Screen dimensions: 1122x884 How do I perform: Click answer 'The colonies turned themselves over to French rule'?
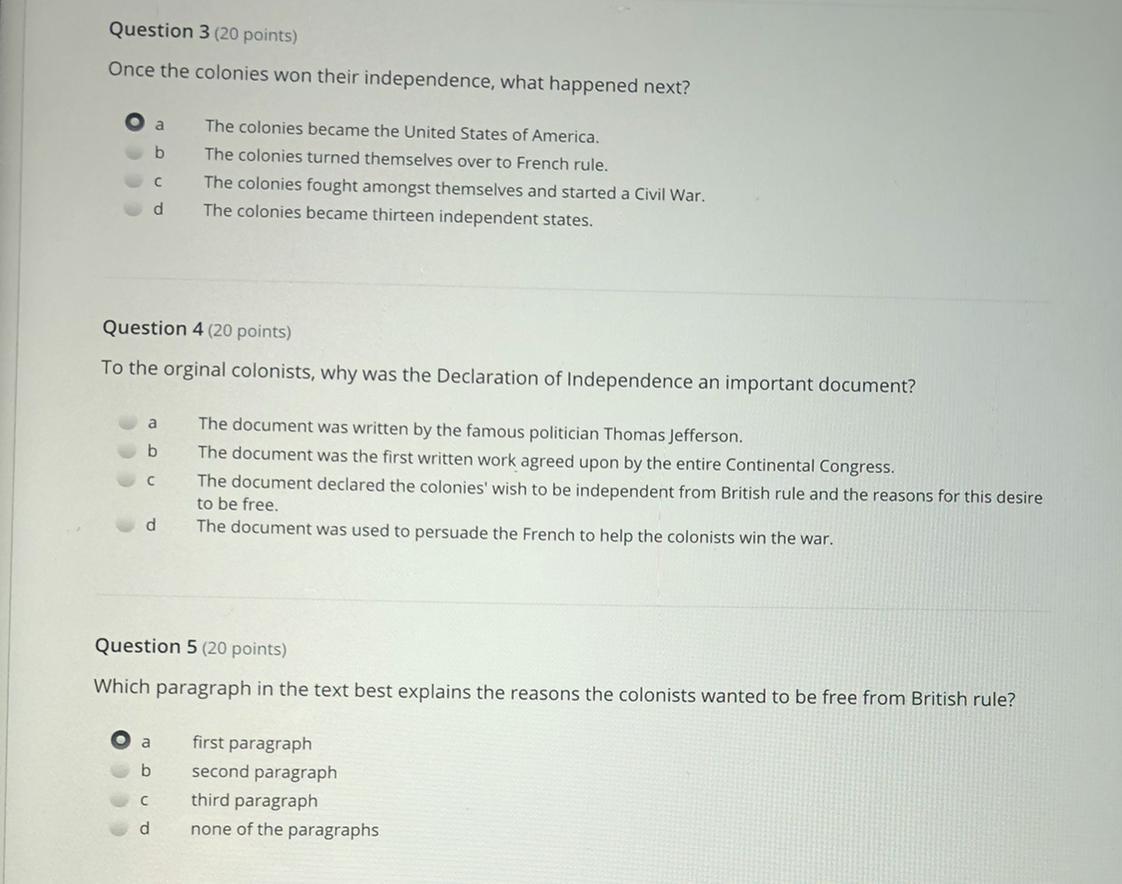click(406, 159)
